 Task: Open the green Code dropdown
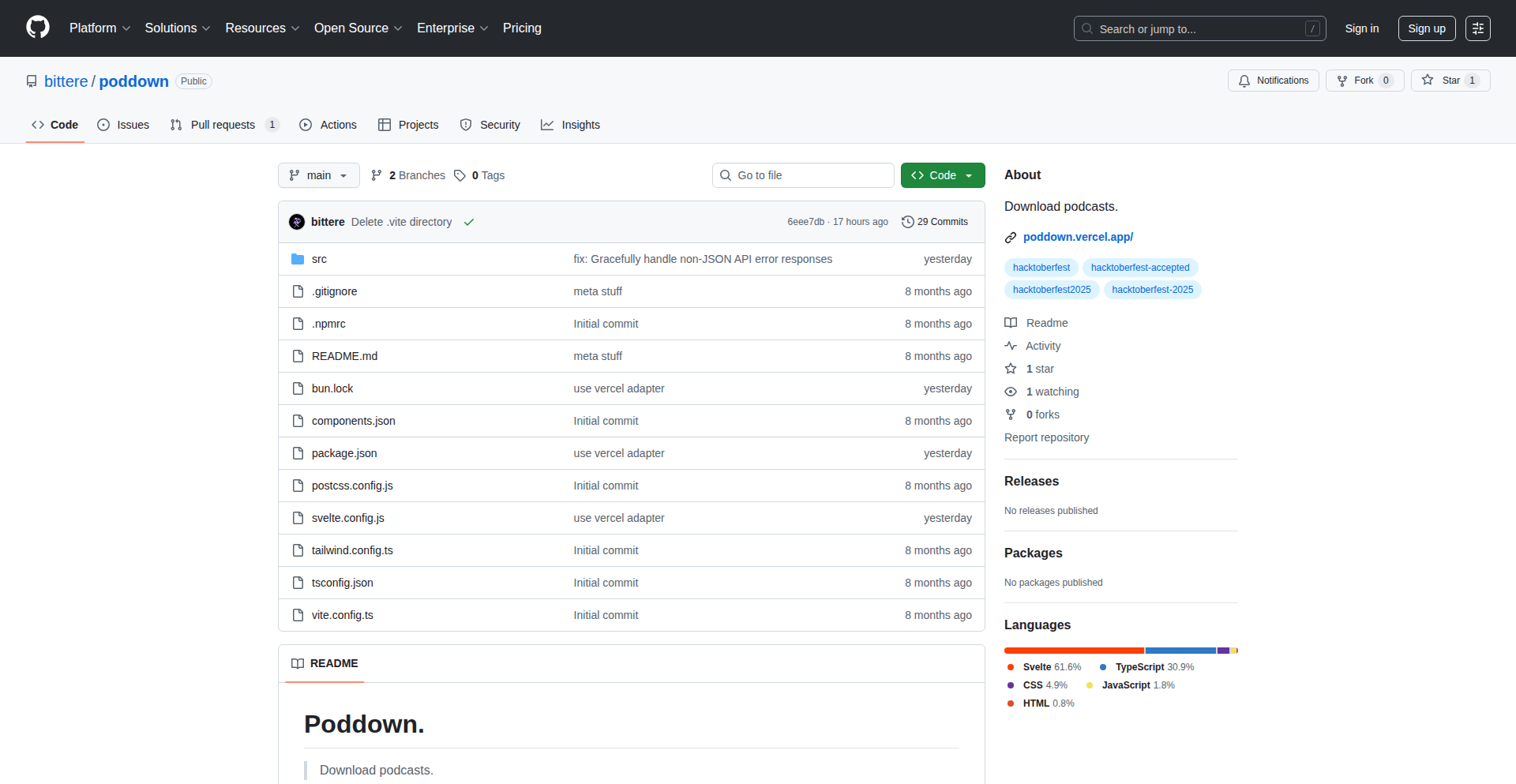(942, 175)
